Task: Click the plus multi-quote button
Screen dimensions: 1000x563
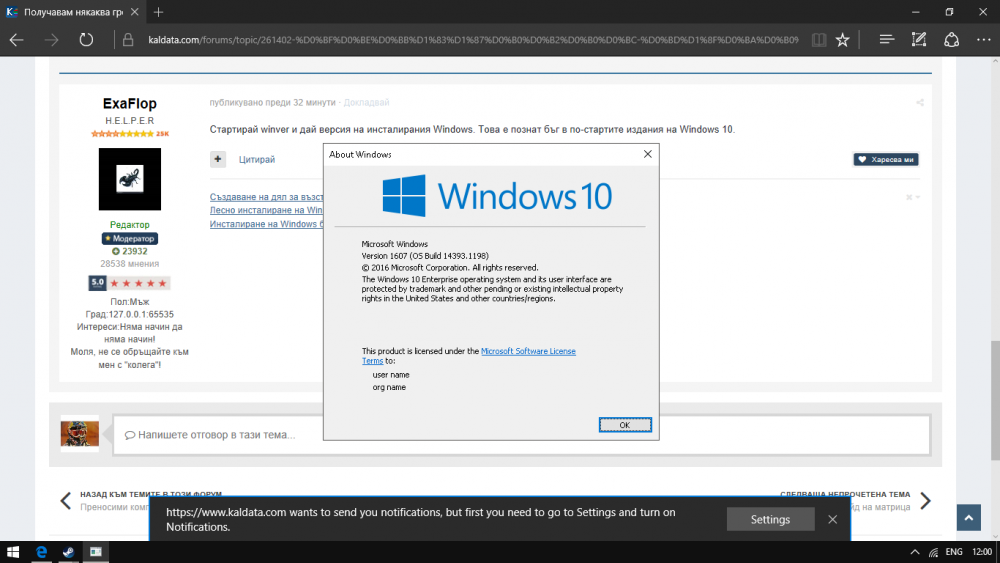Action: coord(218,159)
